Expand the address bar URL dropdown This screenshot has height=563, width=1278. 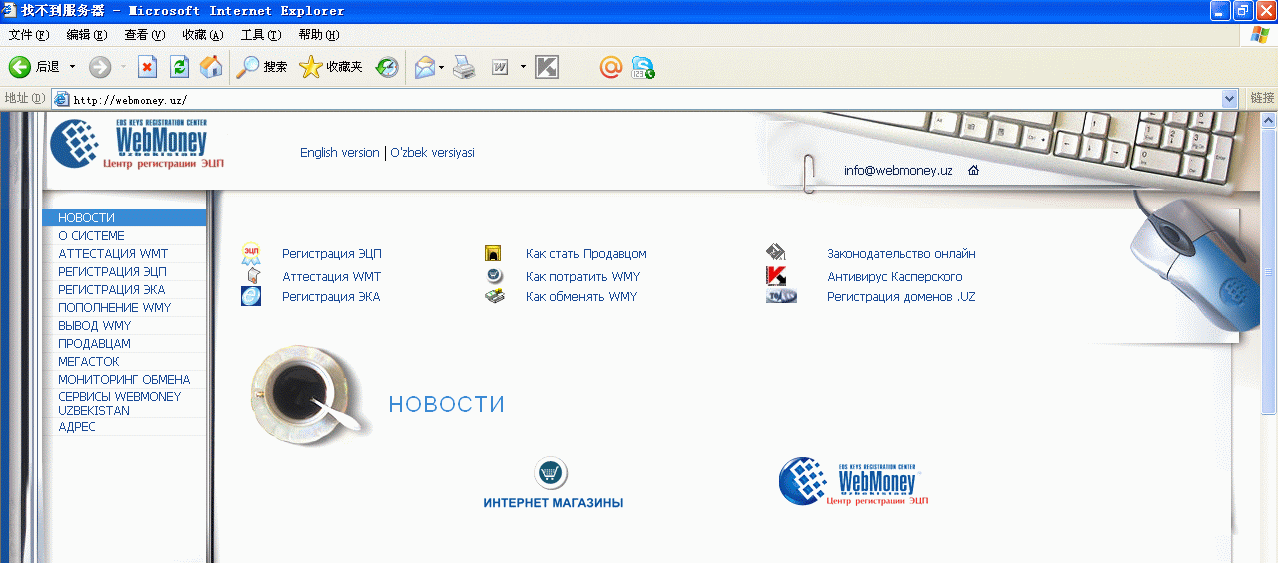1230,99
